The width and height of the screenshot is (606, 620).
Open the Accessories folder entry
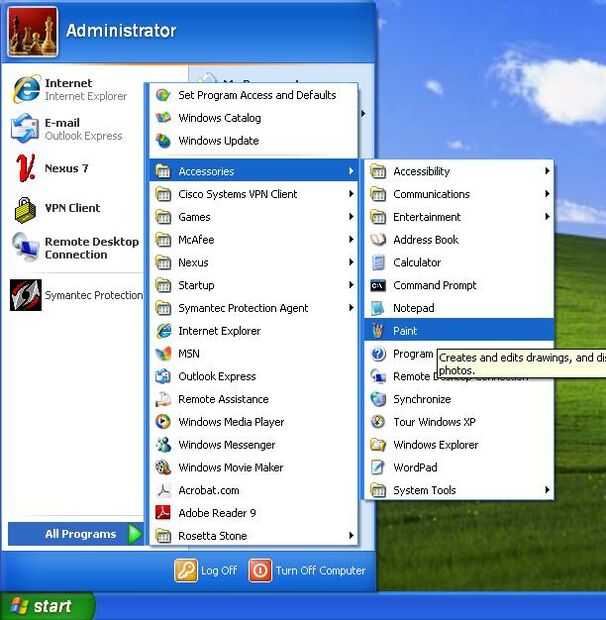pyautogui.click(x=254, y=171)
